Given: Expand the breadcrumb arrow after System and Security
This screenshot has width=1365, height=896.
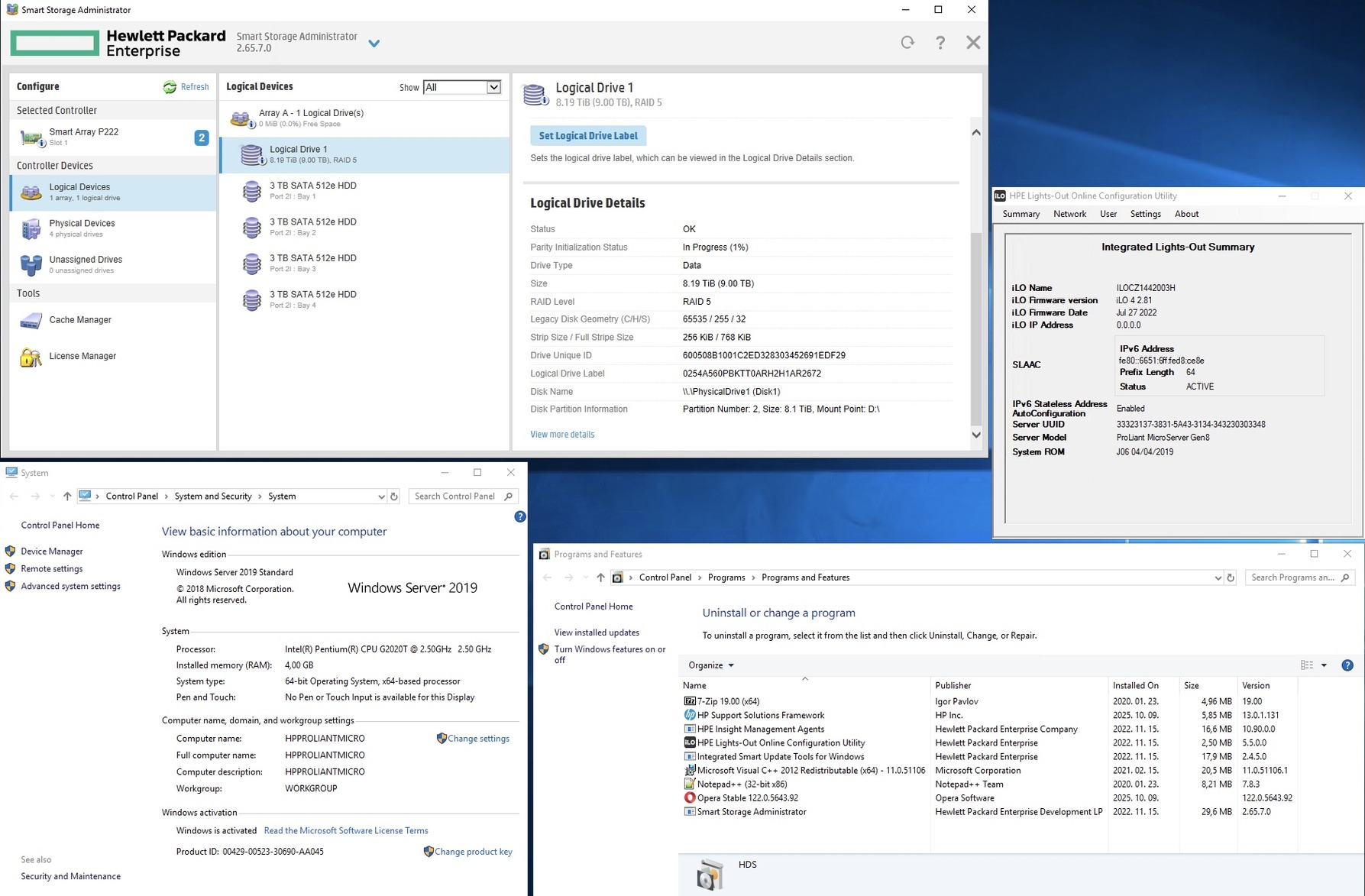Looking at the screenshot, I should pos(260,497).
